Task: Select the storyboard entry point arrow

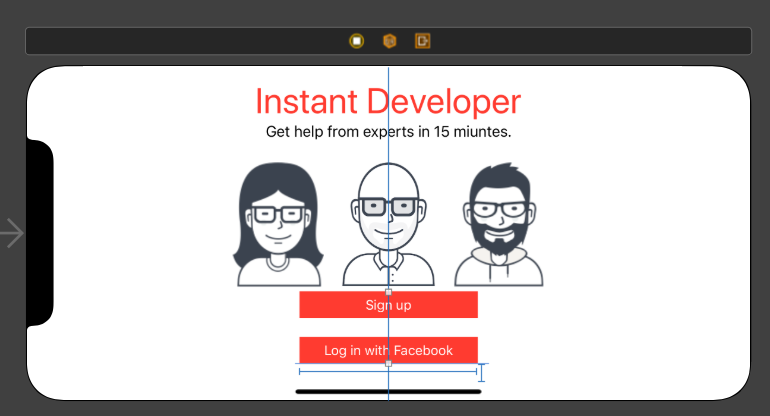Action: (12, 233)
